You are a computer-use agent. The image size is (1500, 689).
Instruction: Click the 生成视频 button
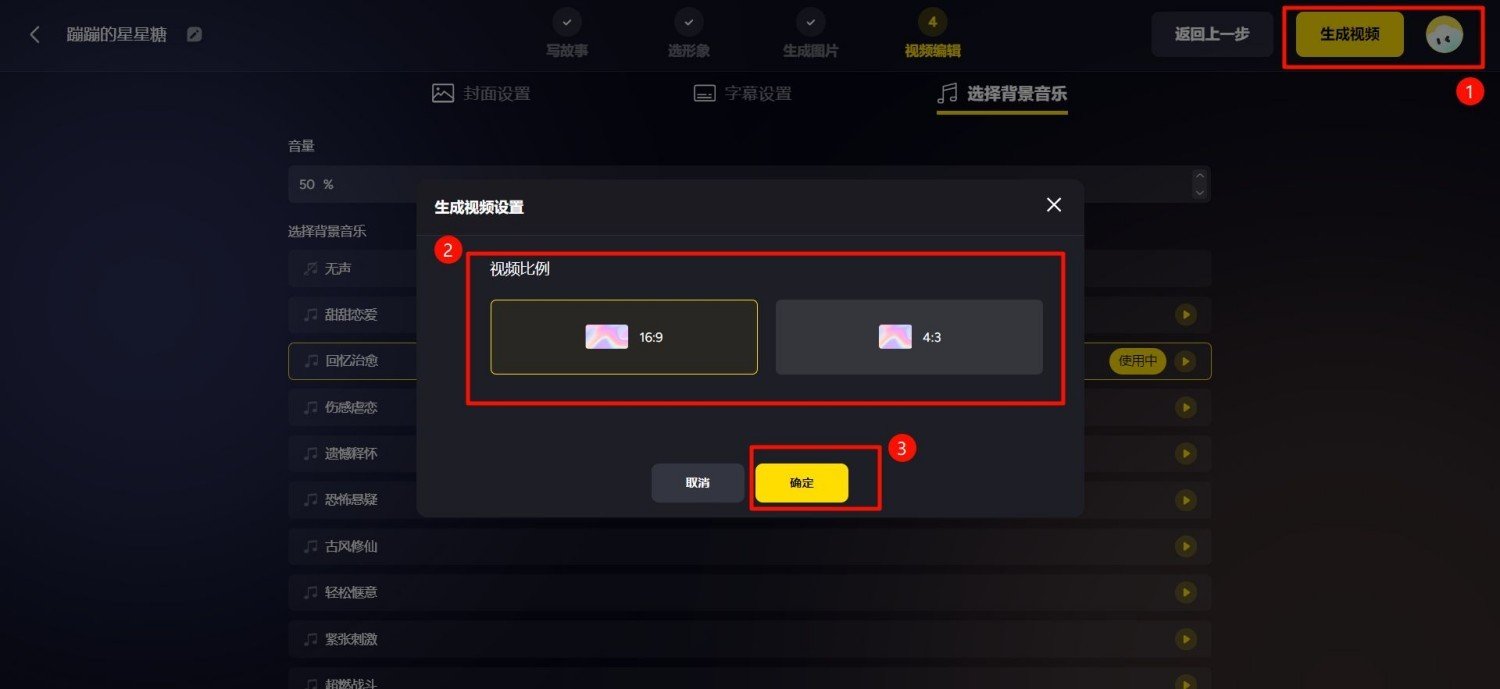click(x=1350, y=34)
